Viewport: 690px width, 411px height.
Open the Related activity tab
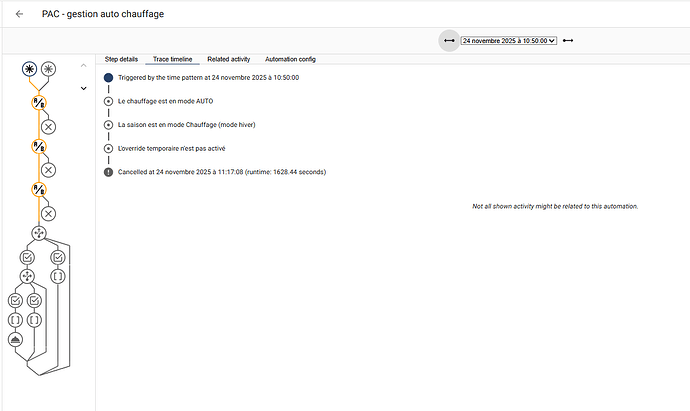click(x=229, y=59)
